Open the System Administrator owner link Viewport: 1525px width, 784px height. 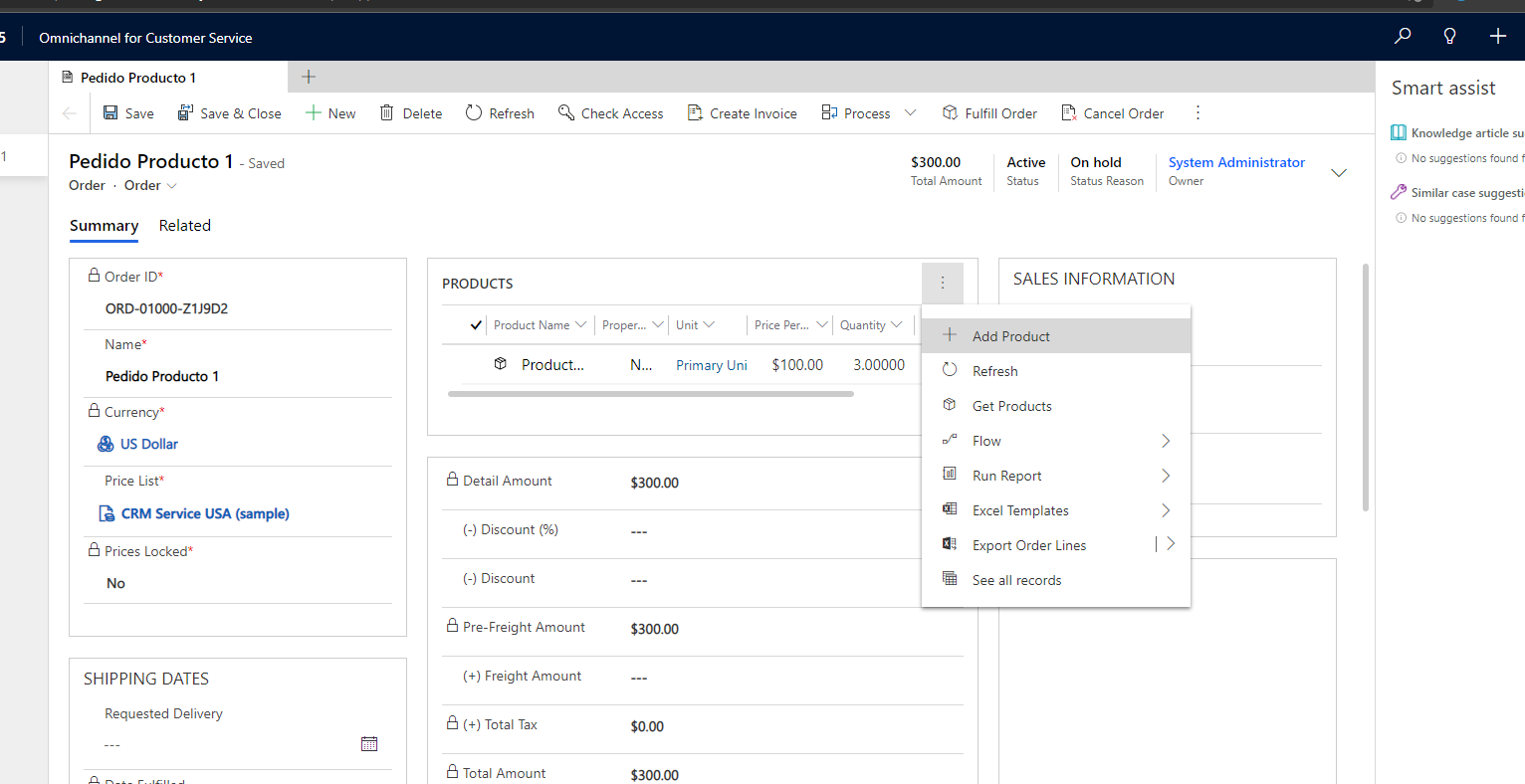[1236, 162]
